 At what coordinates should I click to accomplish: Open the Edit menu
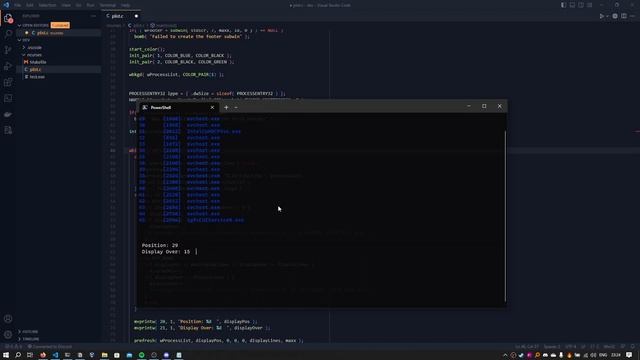(x=30, y=5)
